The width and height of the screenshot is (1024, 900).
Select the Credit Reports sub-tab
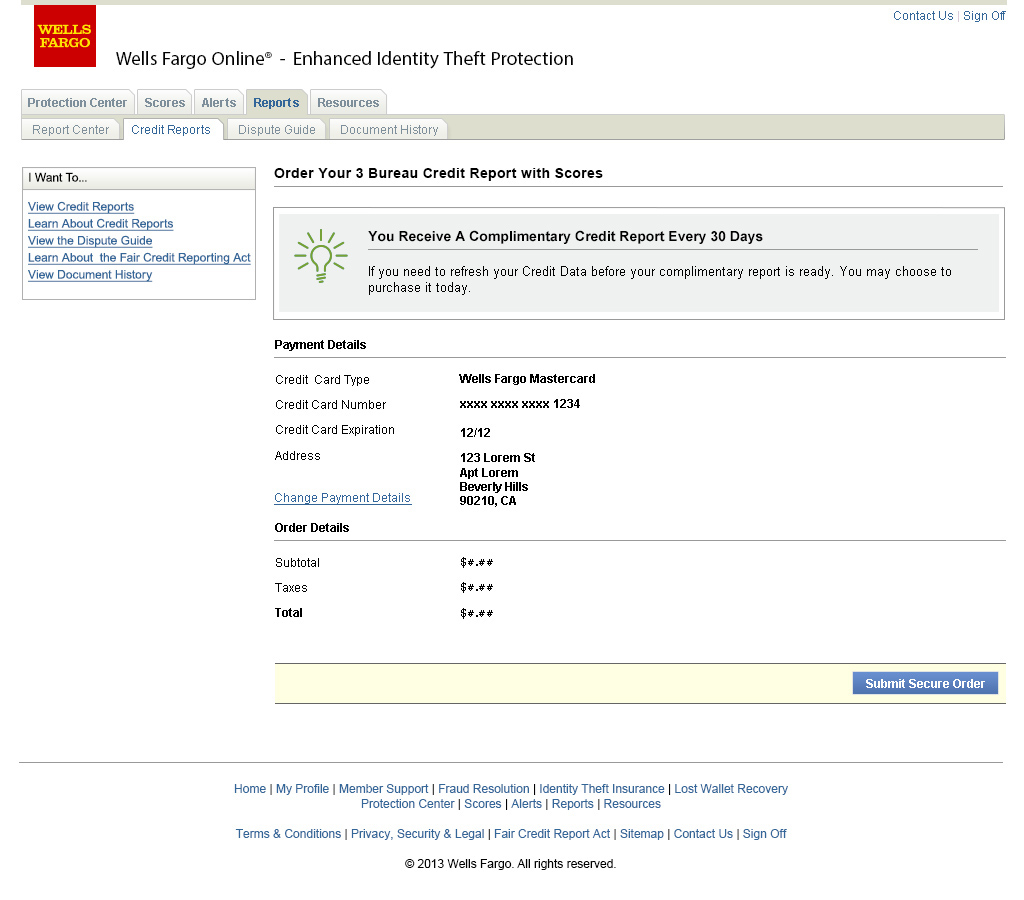[171, 129]
